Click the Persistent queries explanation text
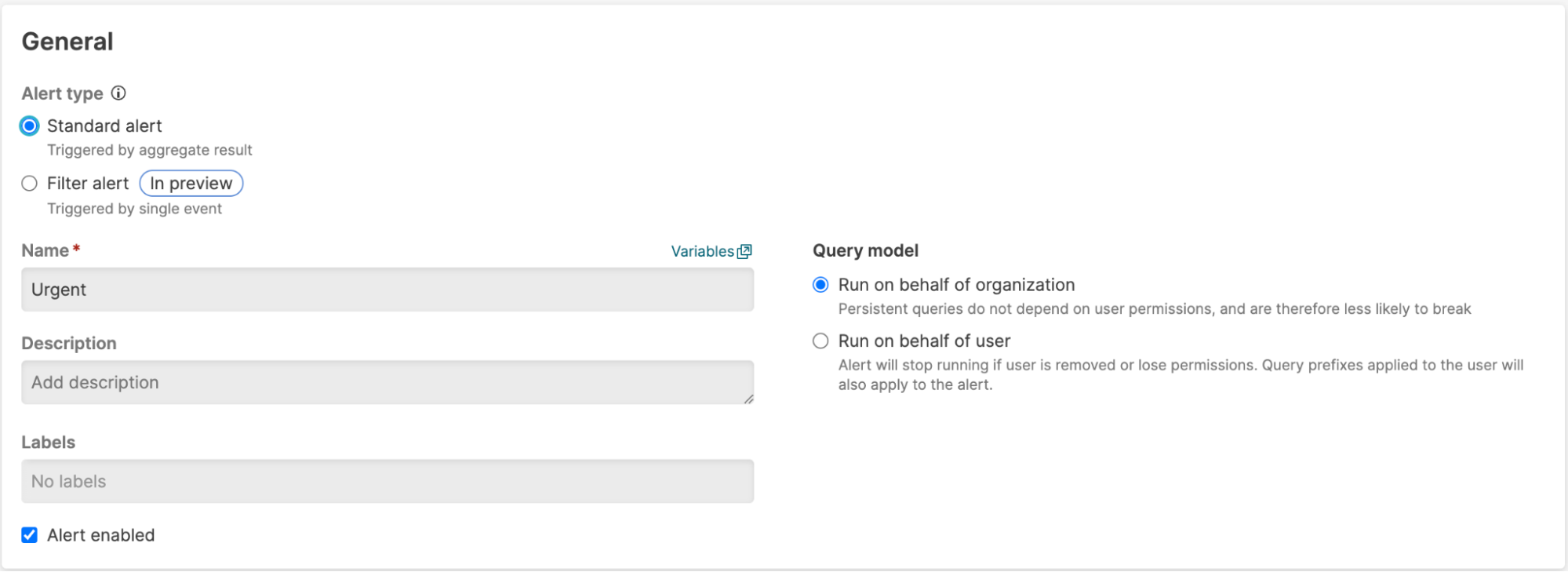 click(x=1154, y=309)
